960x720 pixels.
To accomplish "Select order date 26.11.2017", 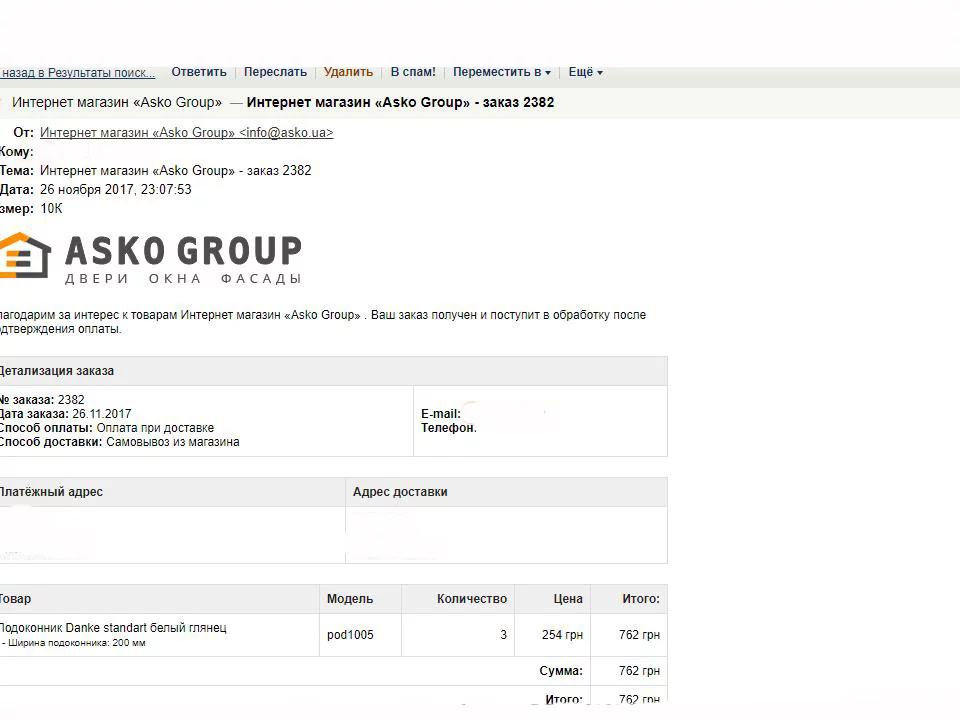I will click(x=102, y=414).
